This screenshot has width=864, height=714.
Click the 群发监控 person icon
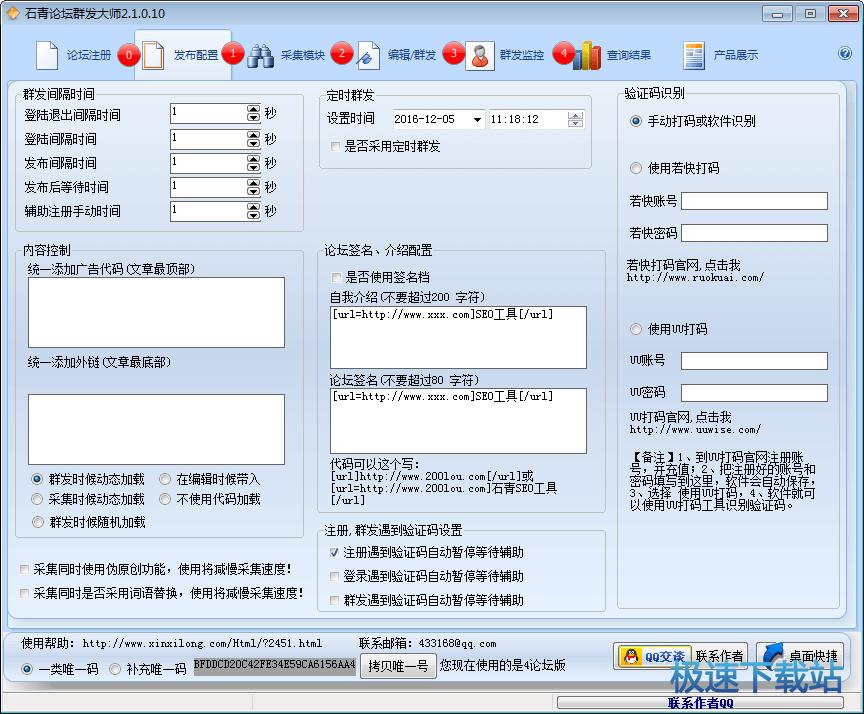[x=480, y=55]
